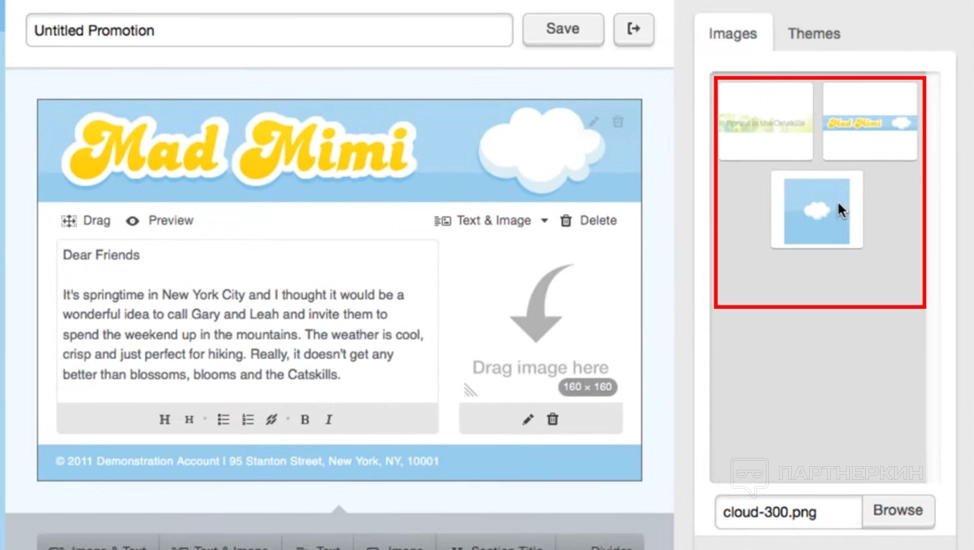974x550 pixels.
Task: Switch to the Themes tab
Action: click(x=814, y=34)
